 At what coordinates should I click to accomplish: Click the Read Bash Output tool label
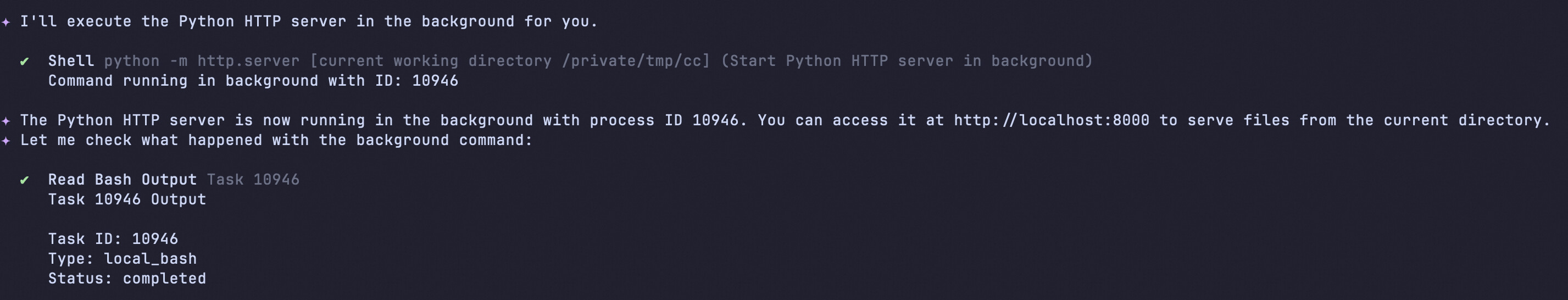click(x=123, y=180)
